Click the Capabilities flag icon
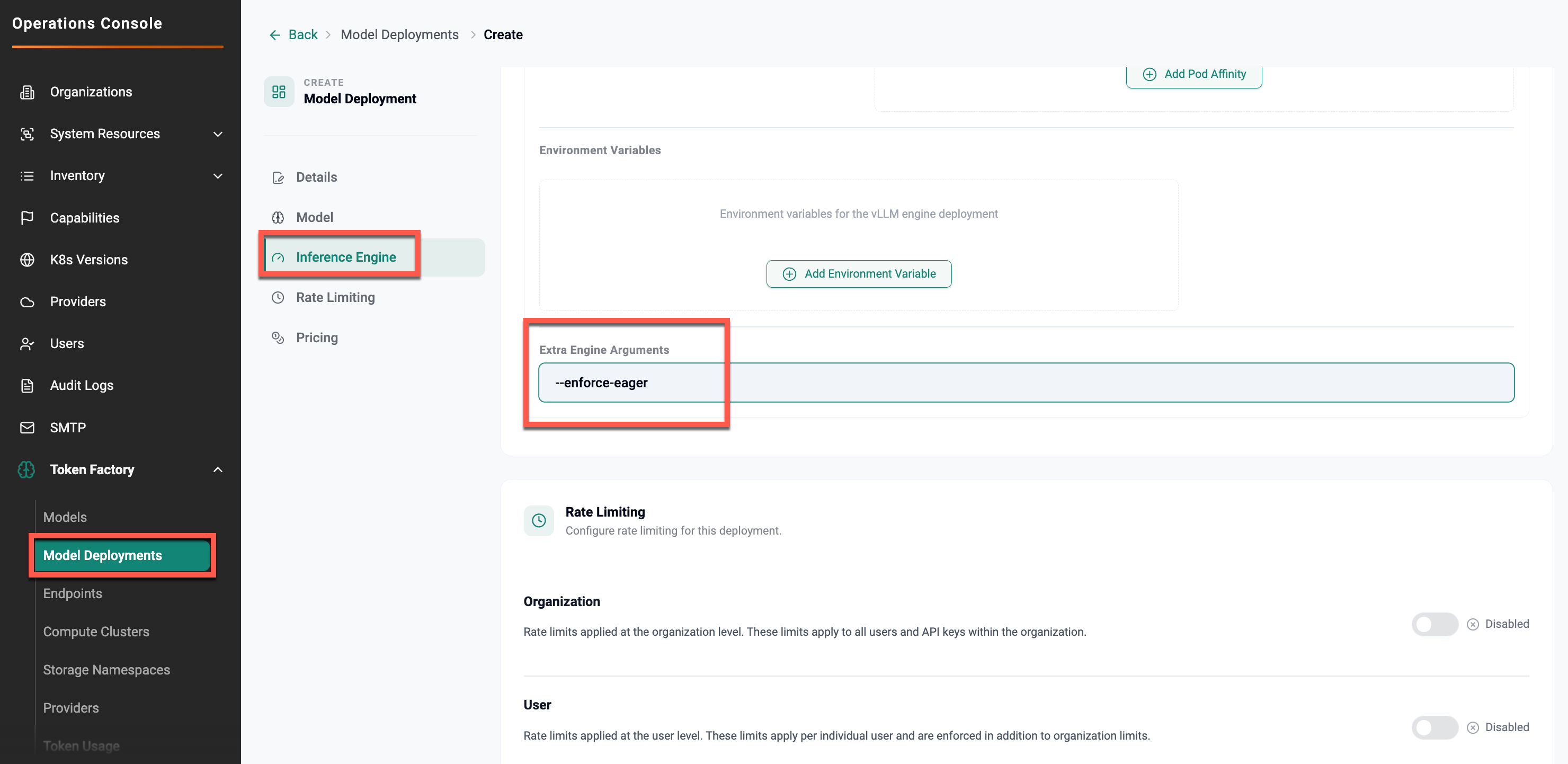 pos(27,218)
